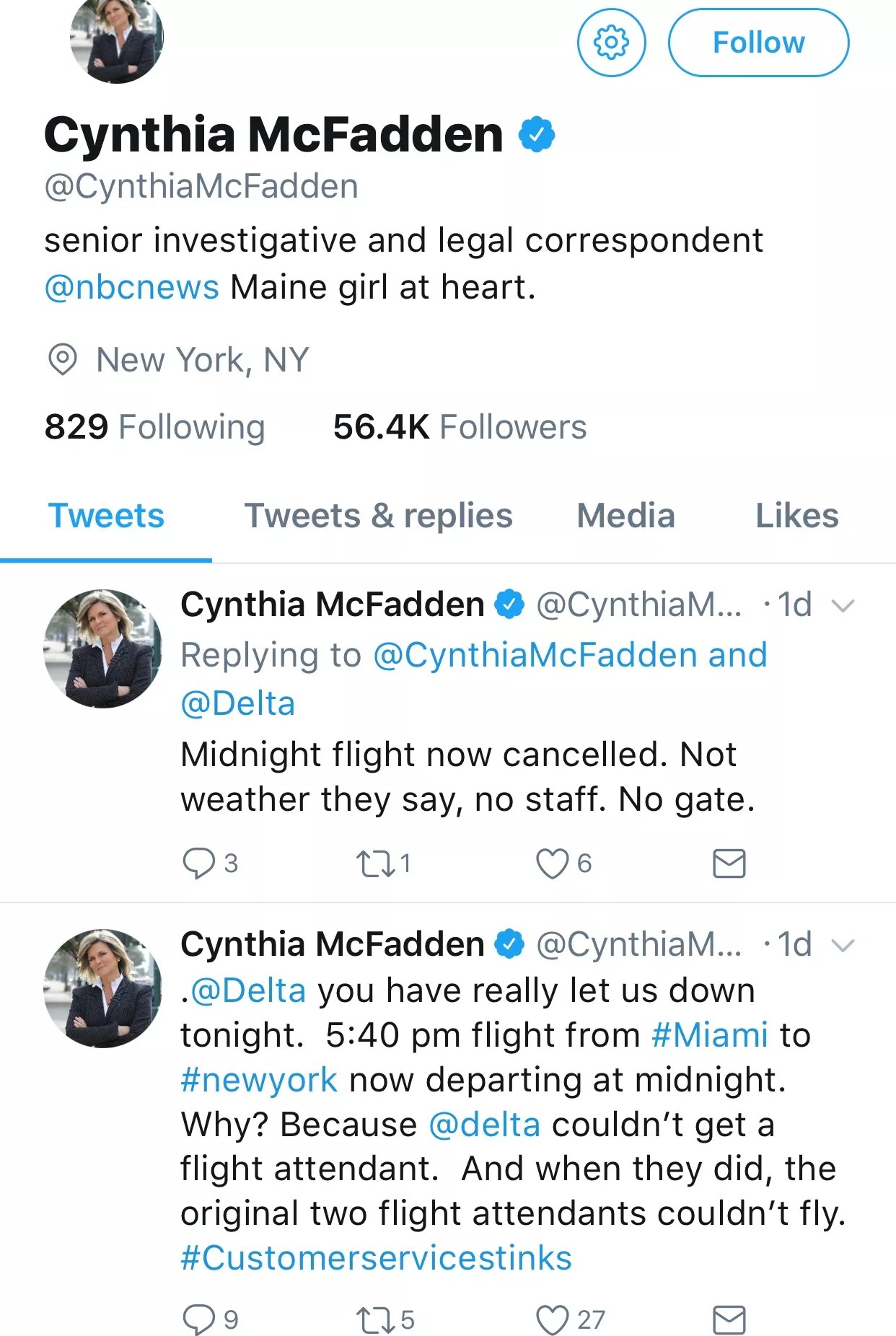Switch to the Tweets & replies tab
896x1336 pixels.
(x=378, y=516)
